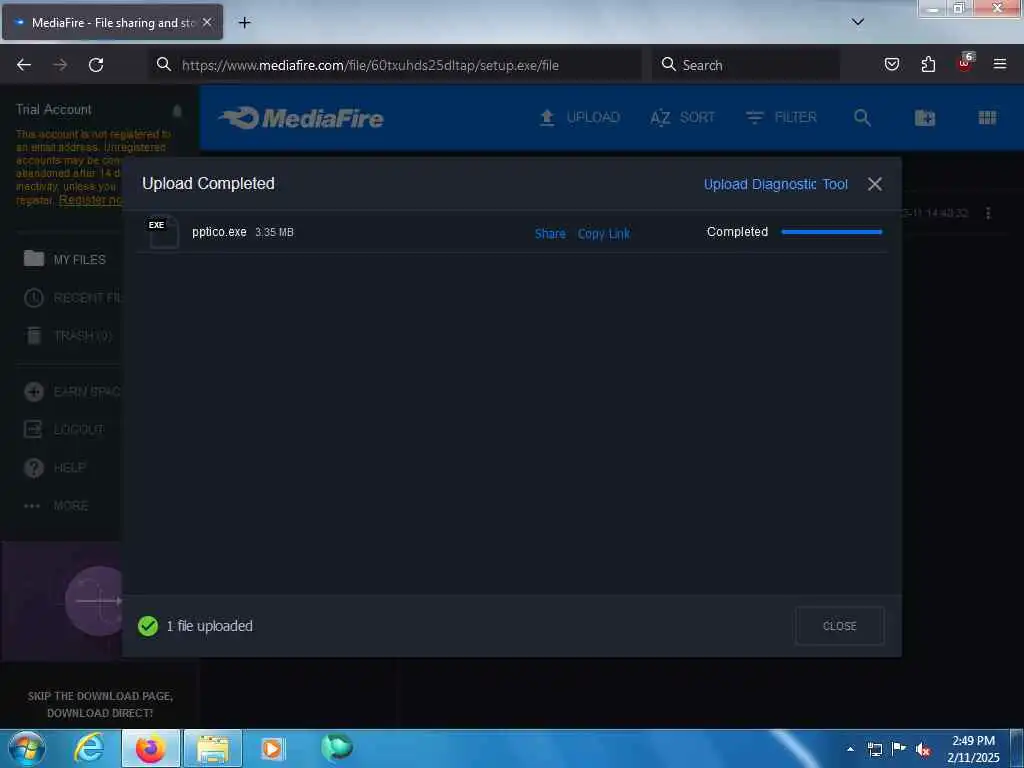Click the browser back arrow
Screen dimensions: 1024x768
tap(24, 65)
